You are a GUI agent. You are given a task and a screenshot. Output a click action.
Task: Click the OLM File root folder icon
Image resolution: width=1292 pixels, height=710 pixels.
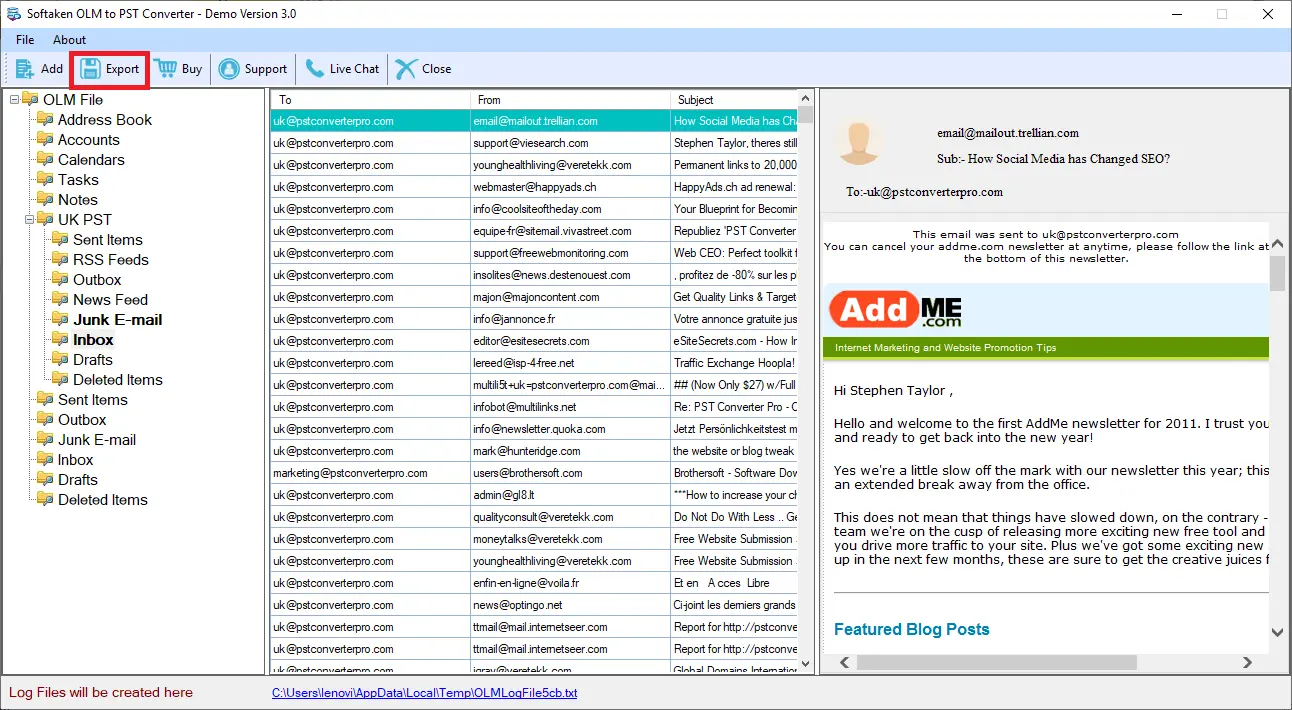point(30,100)
